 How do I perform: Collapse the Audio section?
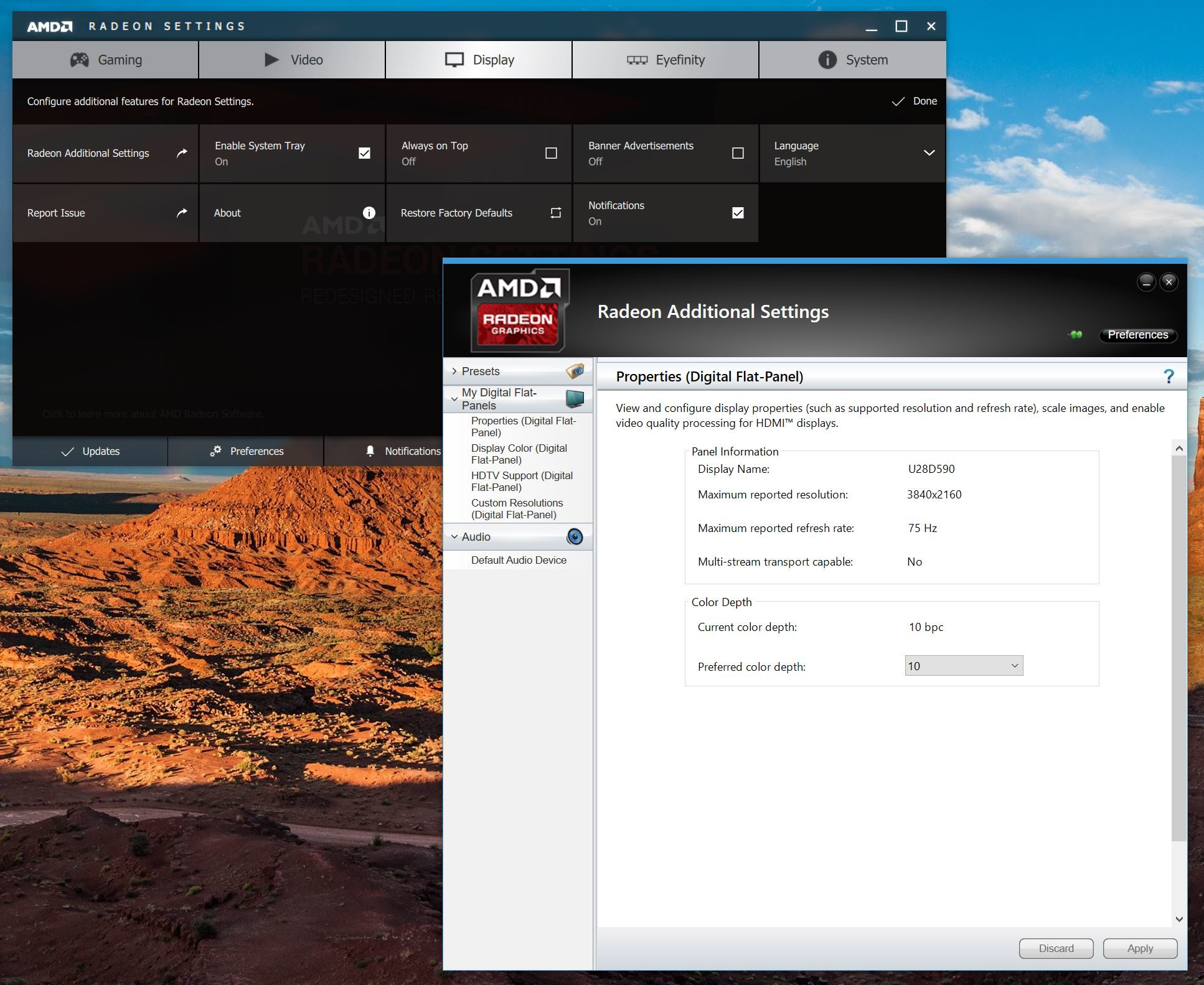pos(454,536)
